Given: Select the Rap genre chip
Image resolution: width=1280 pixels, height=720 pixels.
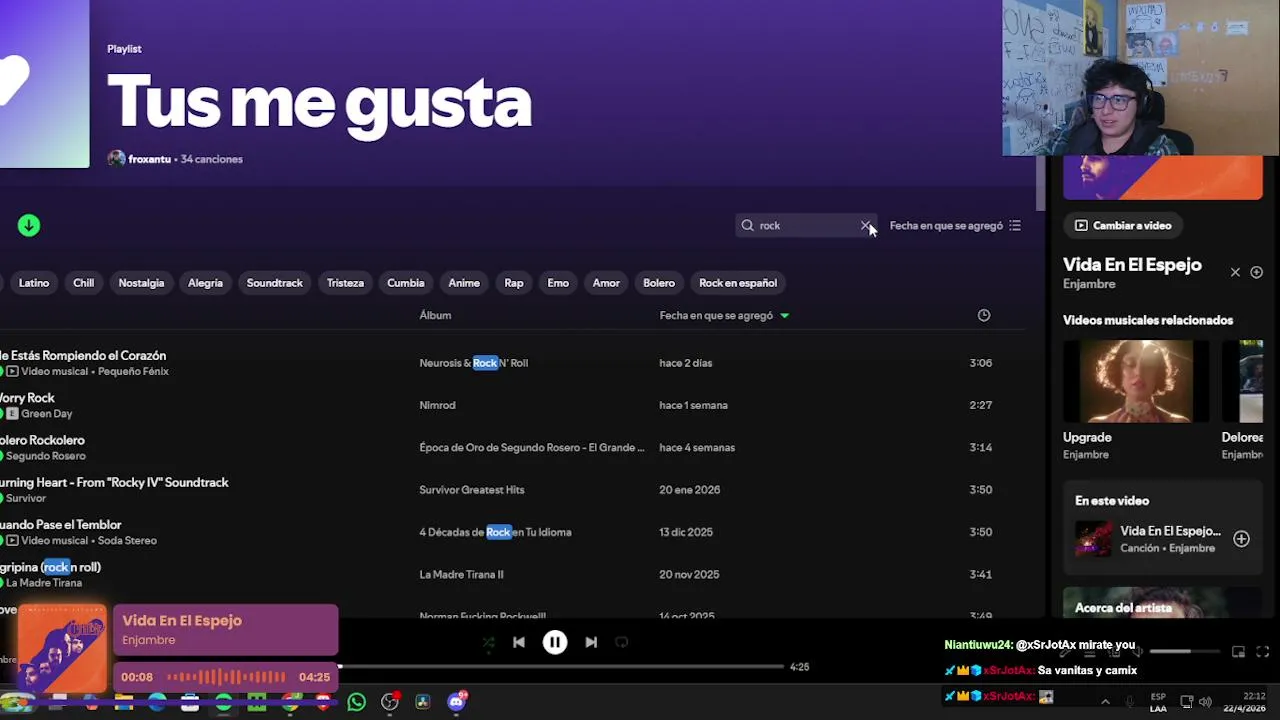Looking at the screenshot, I should pyautogui.click(x=513, y=283).
